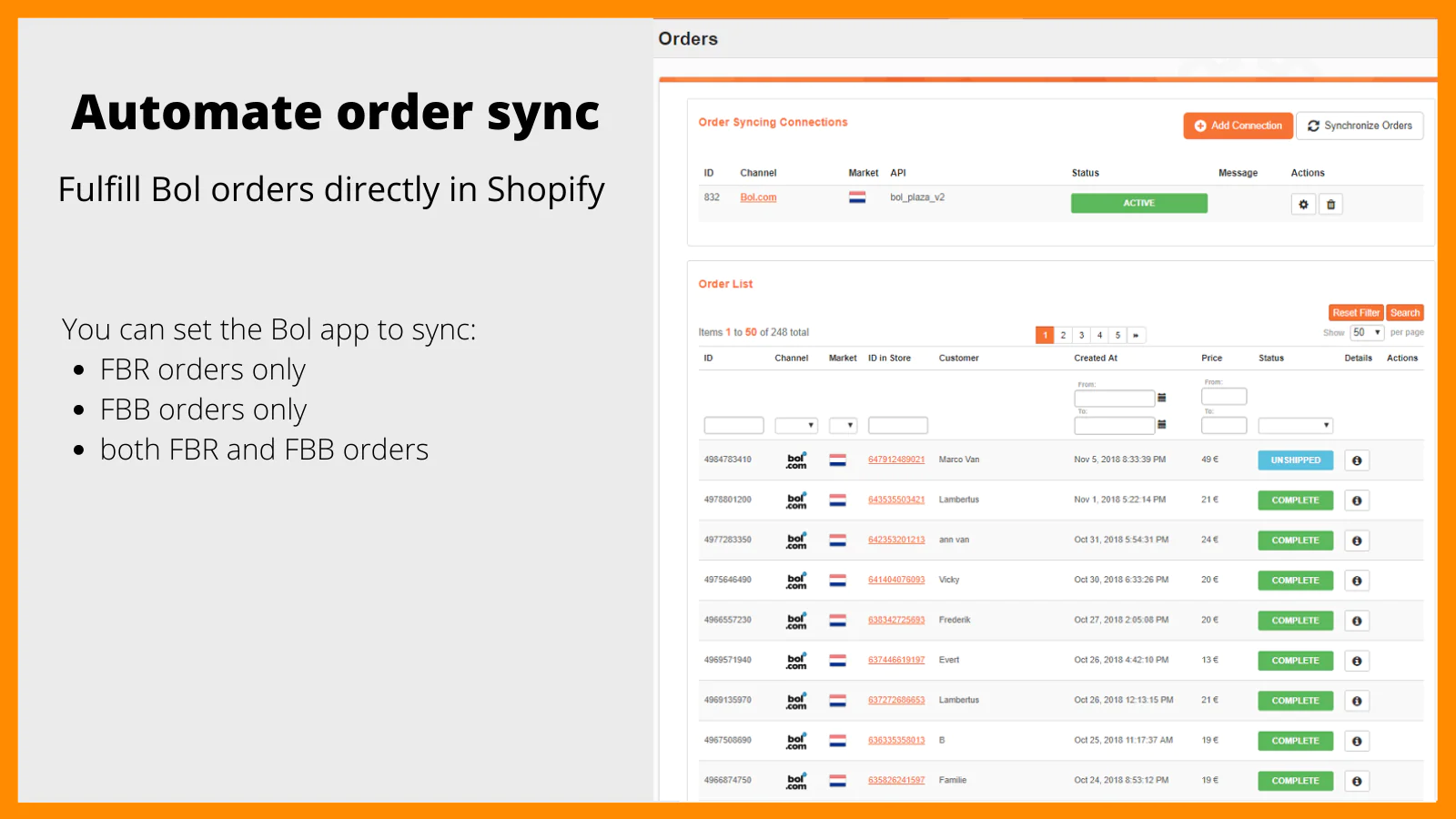Open store order link 635826241597
The image size is (1456, 819).
[x=896, y=780]
